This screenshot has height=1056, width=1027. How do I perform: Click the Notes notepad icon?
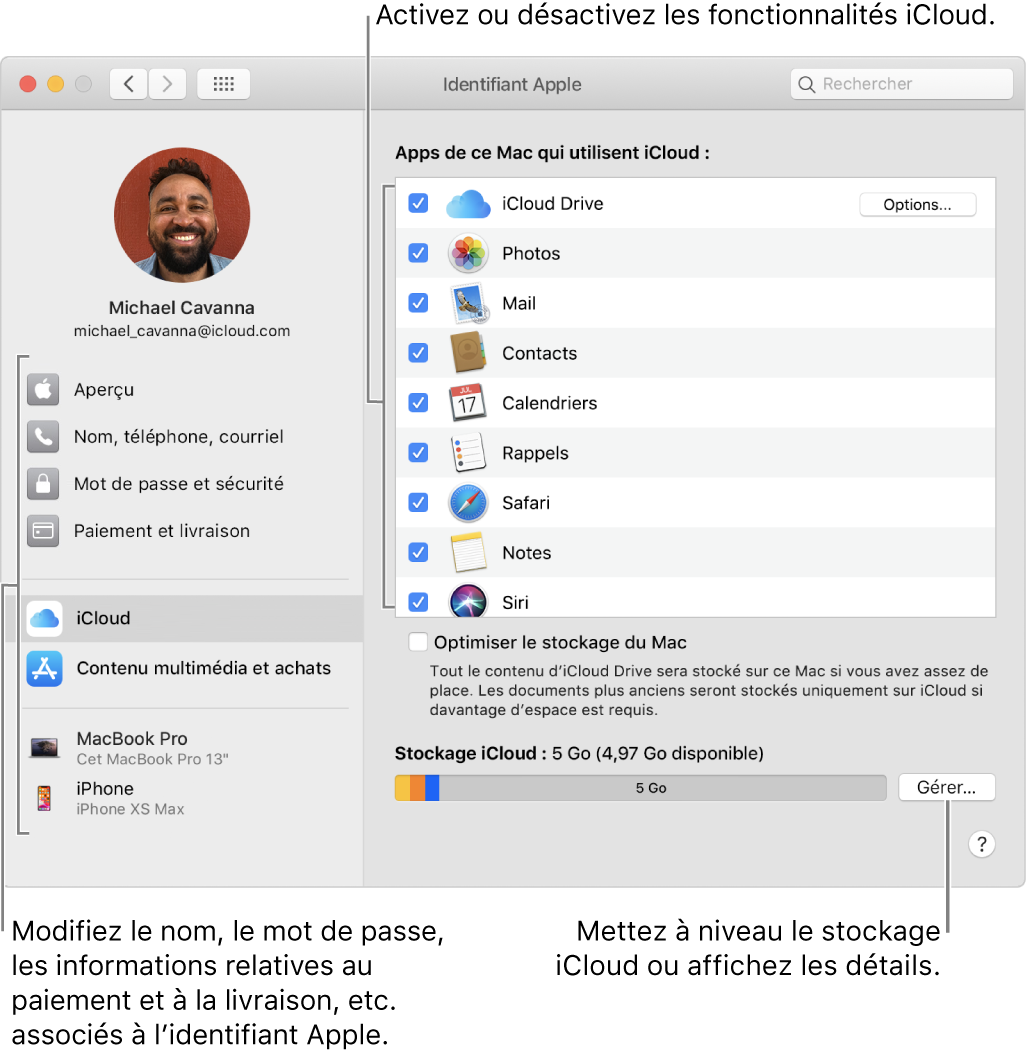(468, 552)
